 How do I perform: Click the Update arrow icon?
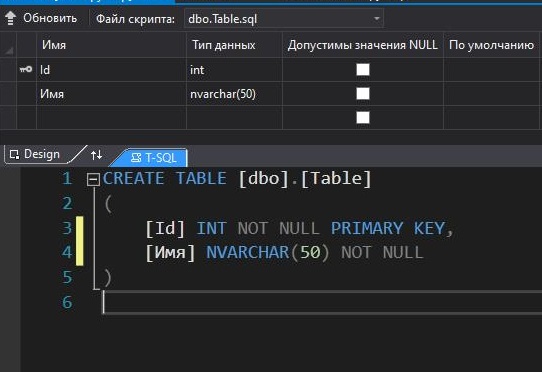[10, 18]
